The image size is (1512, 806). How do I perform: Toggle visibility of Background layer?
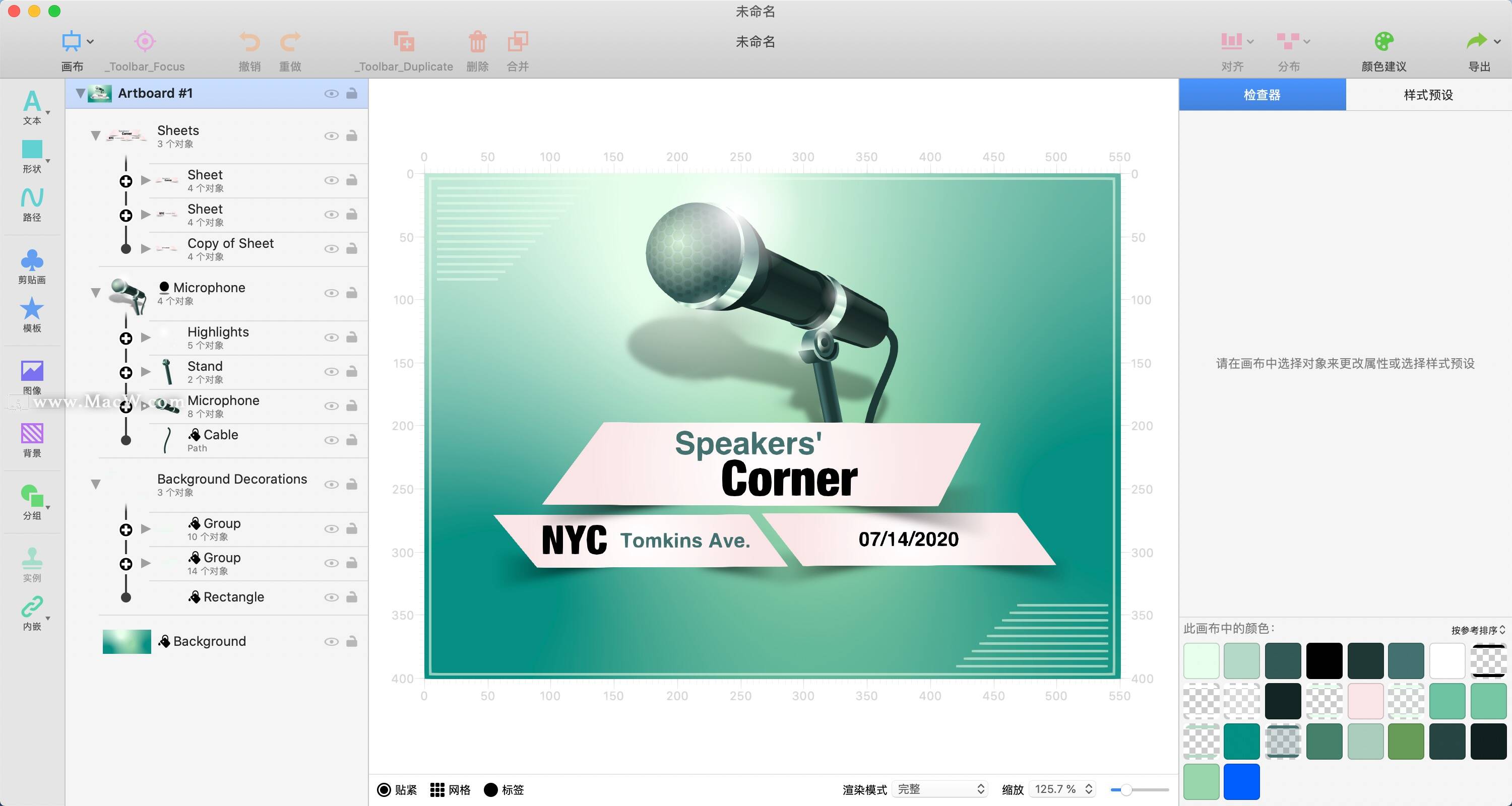(330, 640)
